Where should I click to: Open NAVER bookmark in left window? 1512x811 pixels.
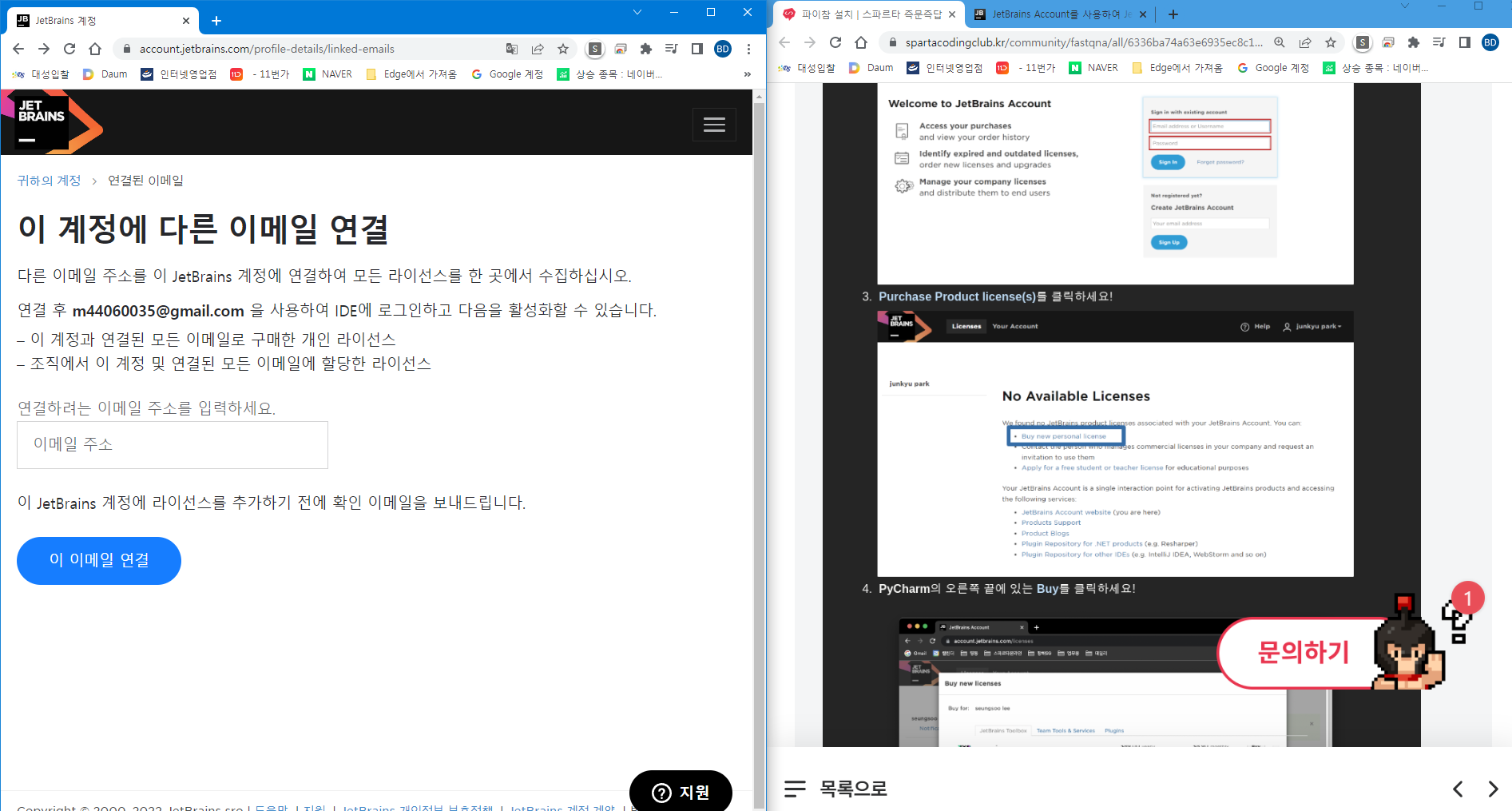point(327,74)
